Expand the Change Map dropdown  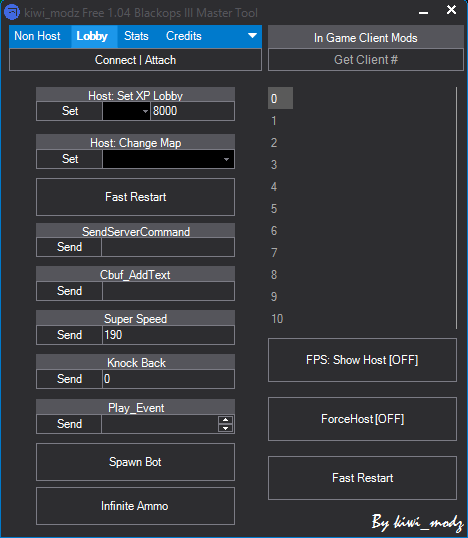tap(168, 159)
